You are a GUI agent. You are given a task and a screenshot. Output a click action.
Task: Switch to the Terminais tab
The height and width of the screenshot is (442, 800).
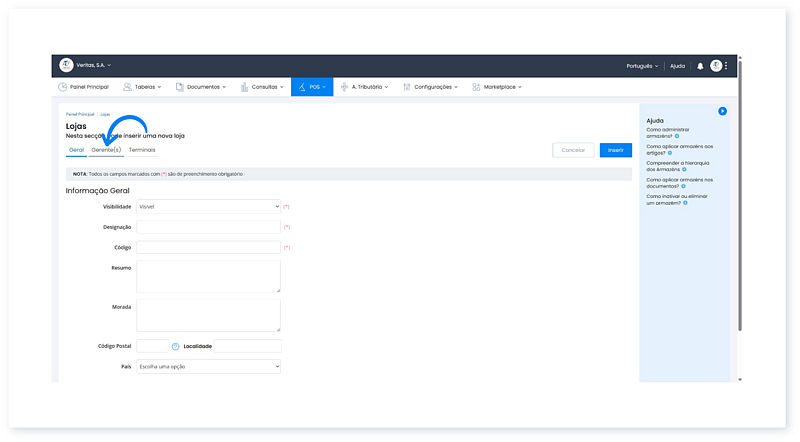(x=142, y=150)
